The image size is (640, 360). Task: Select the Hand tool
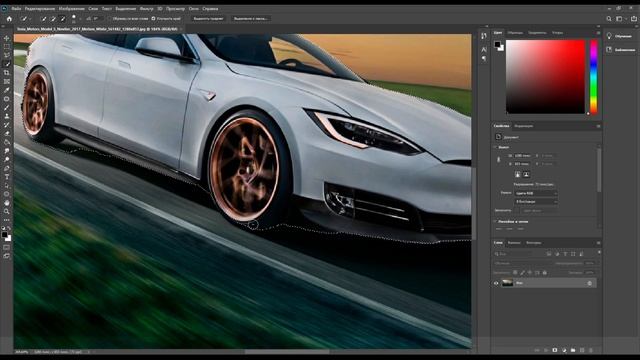coord(7,203)
